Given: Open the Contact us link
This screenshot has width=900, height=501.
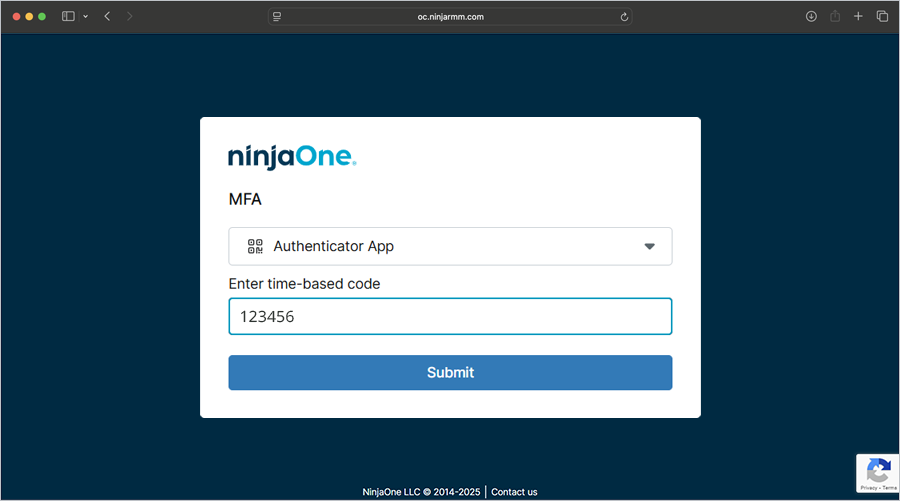Looking at the screenshot, I should (x=514, y=492).
